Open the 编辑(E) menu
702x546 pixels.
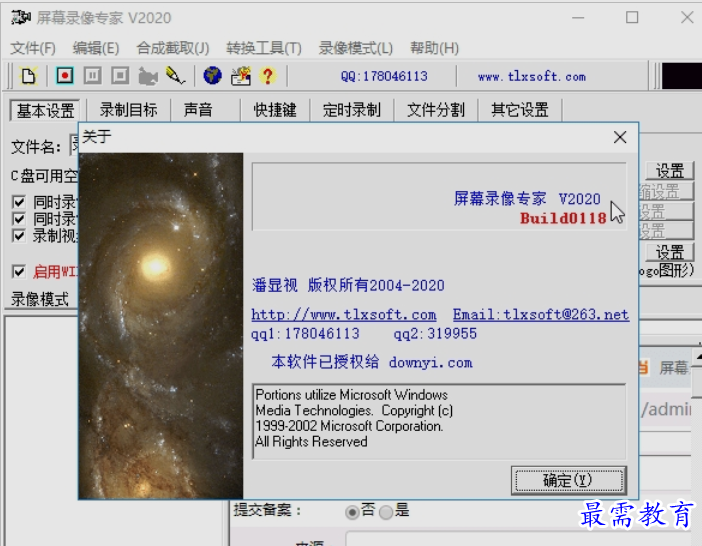tap(96, 48)
